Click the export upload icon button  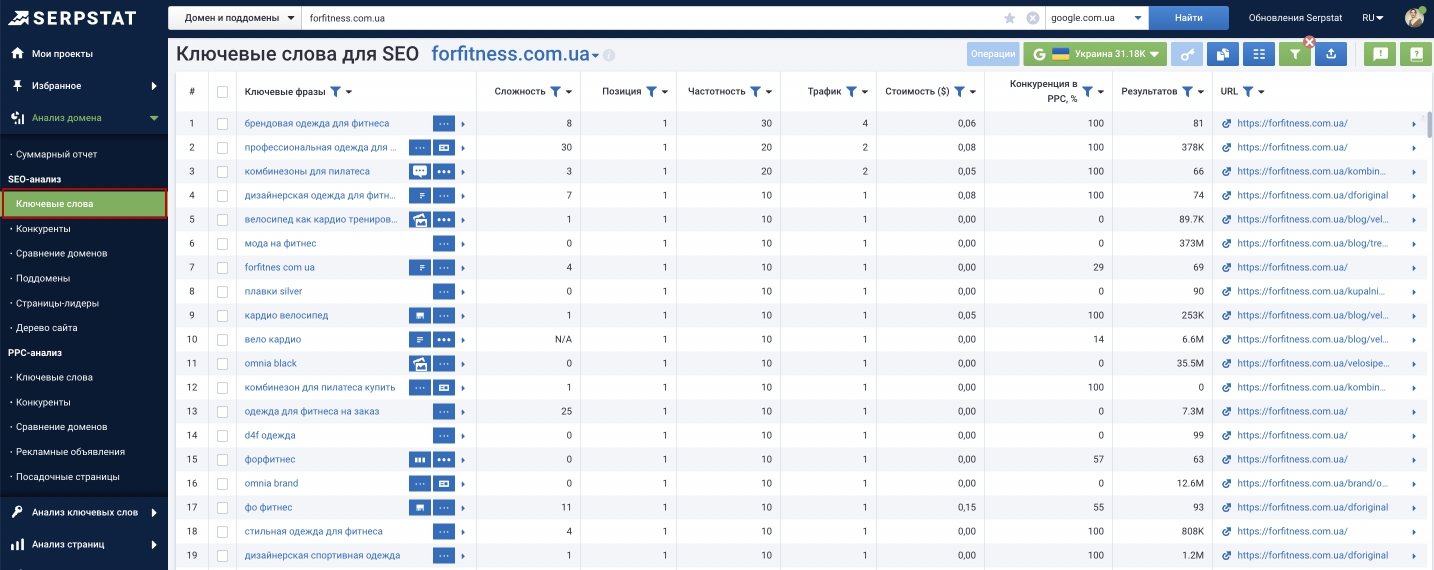(1331, 55)
